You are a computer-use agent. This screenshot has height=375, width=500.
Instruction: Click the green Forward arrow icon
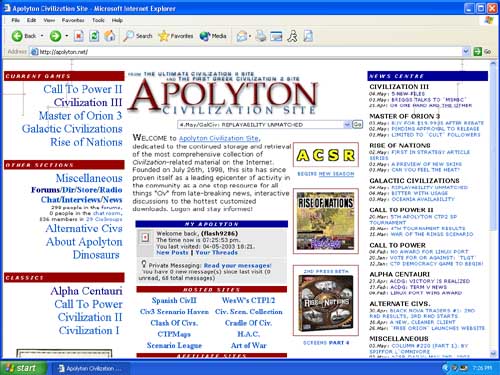pyautogui.click(x=55, y=36)
